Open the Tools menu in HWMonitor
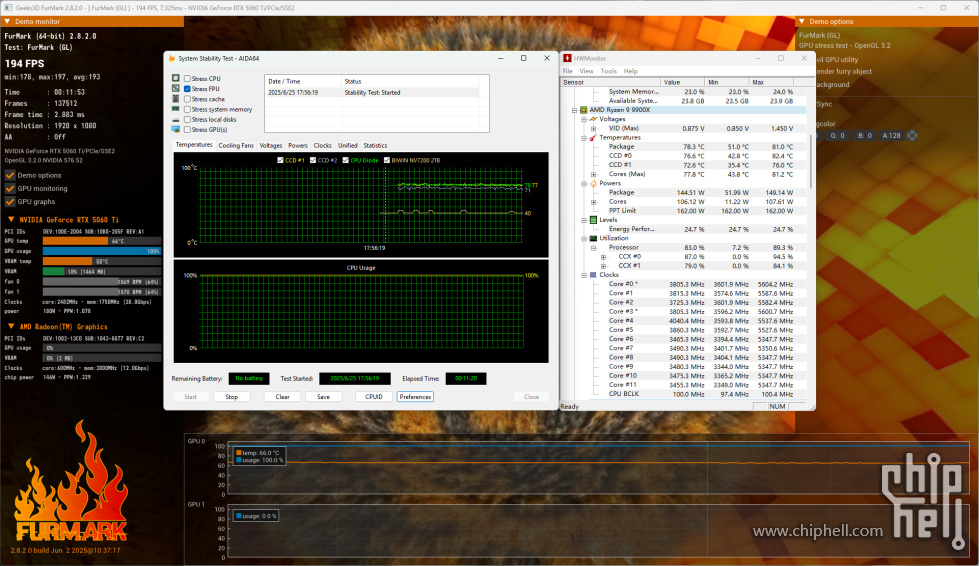979x566 pixels. pyautogui.click(x=609, y=71)
